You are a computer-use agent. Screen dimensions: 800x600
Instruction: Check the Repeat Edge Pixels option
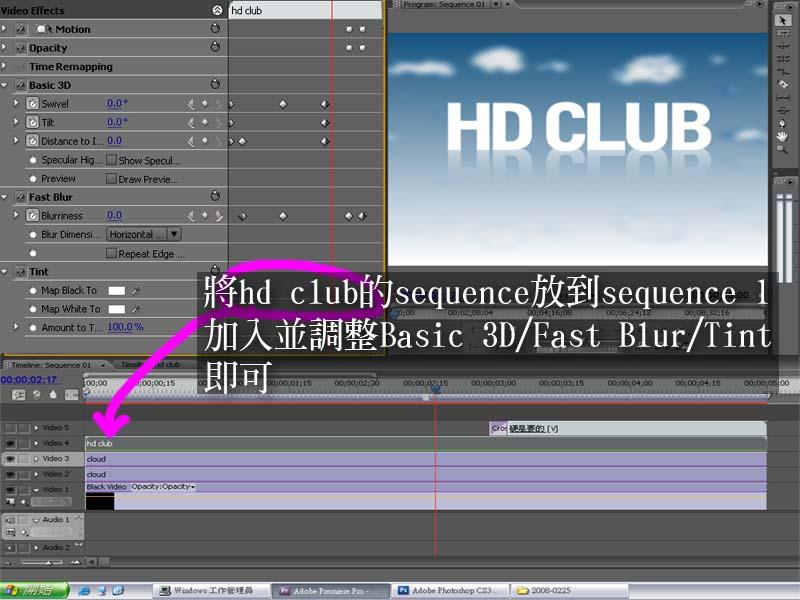tap(112, 254)
